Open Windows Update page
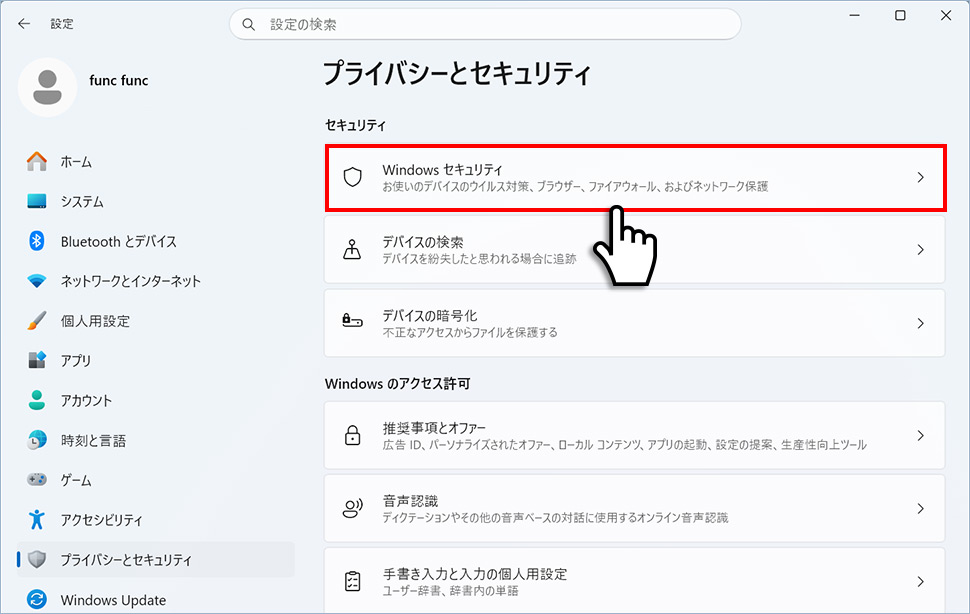Screen dimensions: 970x614 coord(155,600)
